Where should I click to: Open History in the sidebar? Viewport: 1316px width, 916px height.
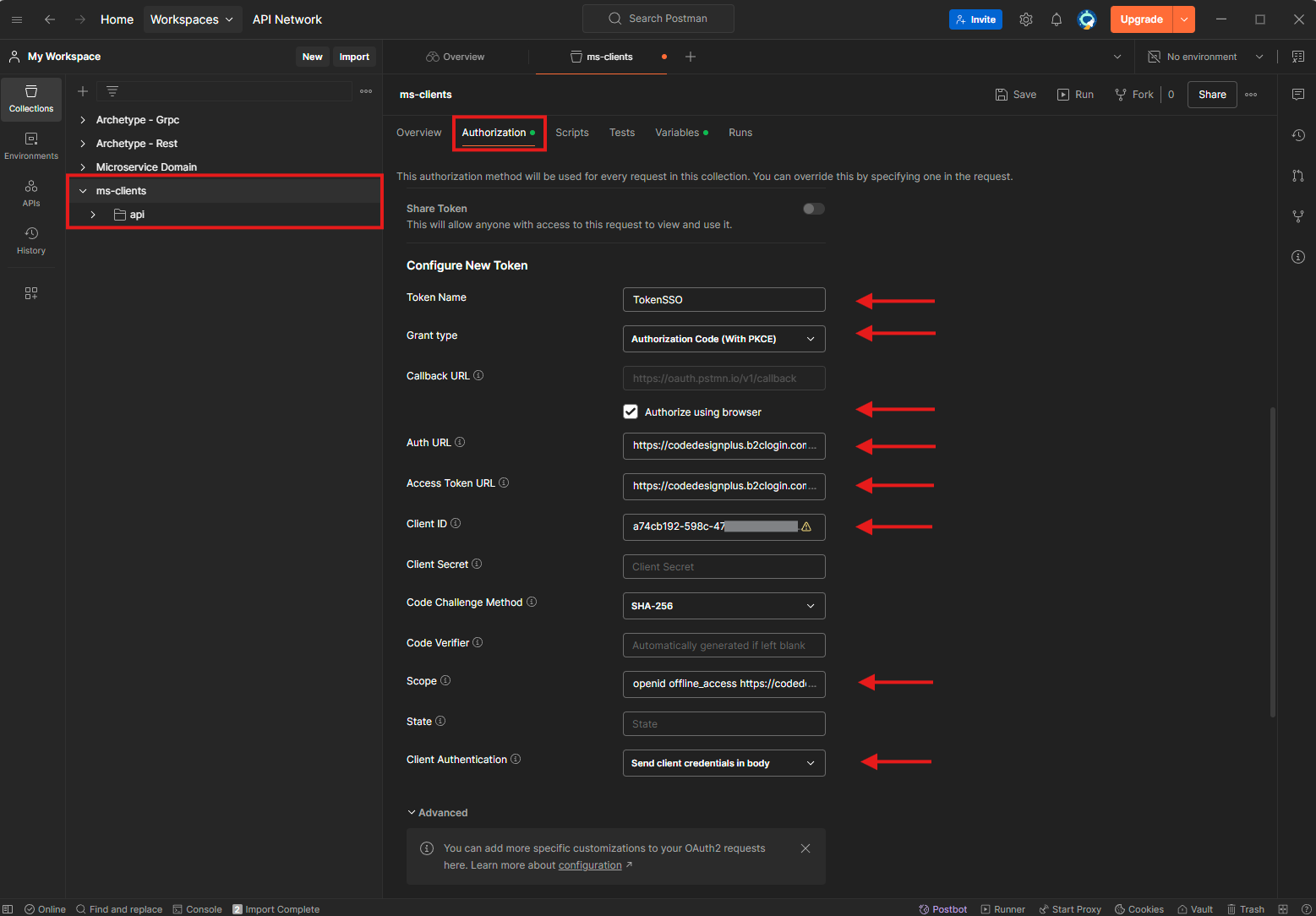pyautogui.click(x=31, y=241)
